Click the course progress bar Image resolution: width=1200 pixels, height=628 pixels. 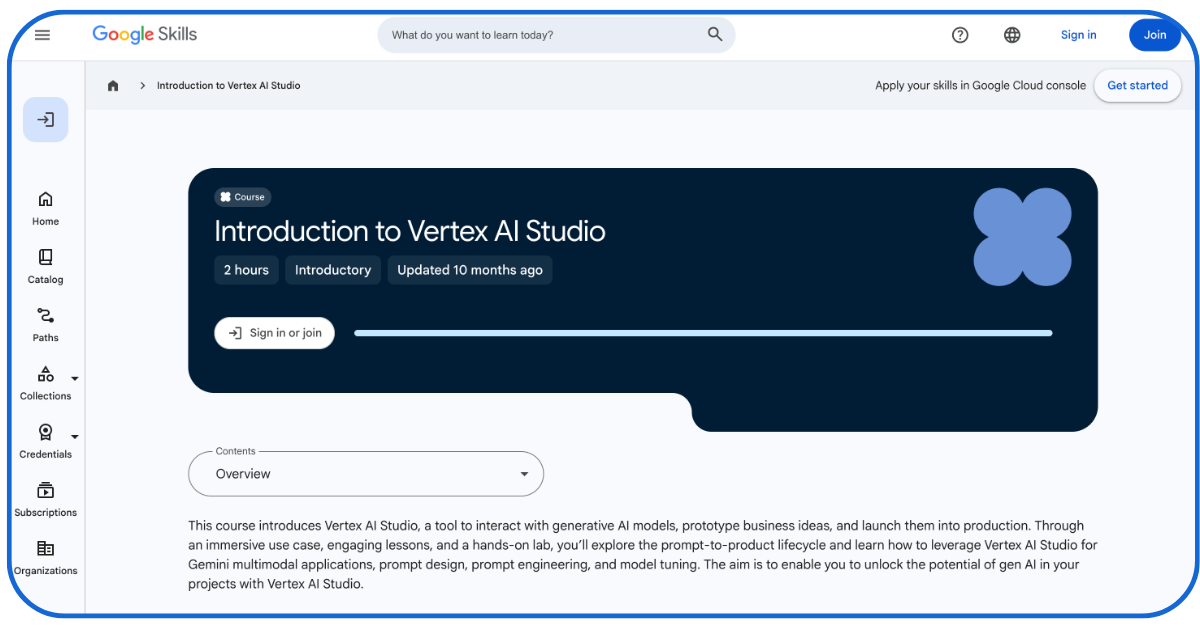click(x=703, y=333)
